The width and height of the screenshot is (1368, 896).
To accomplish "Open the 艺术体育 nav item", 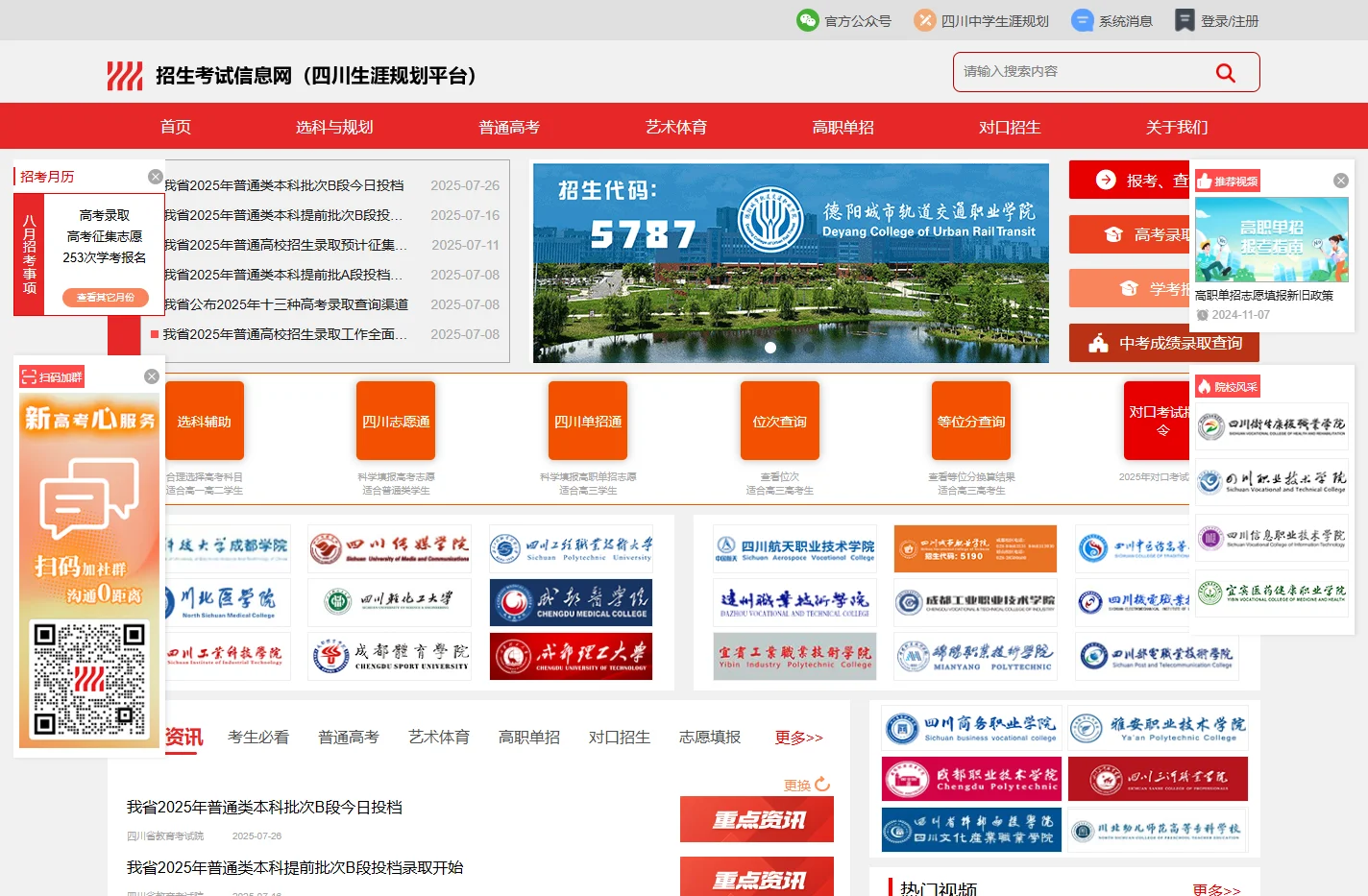I will pos(676,127).
